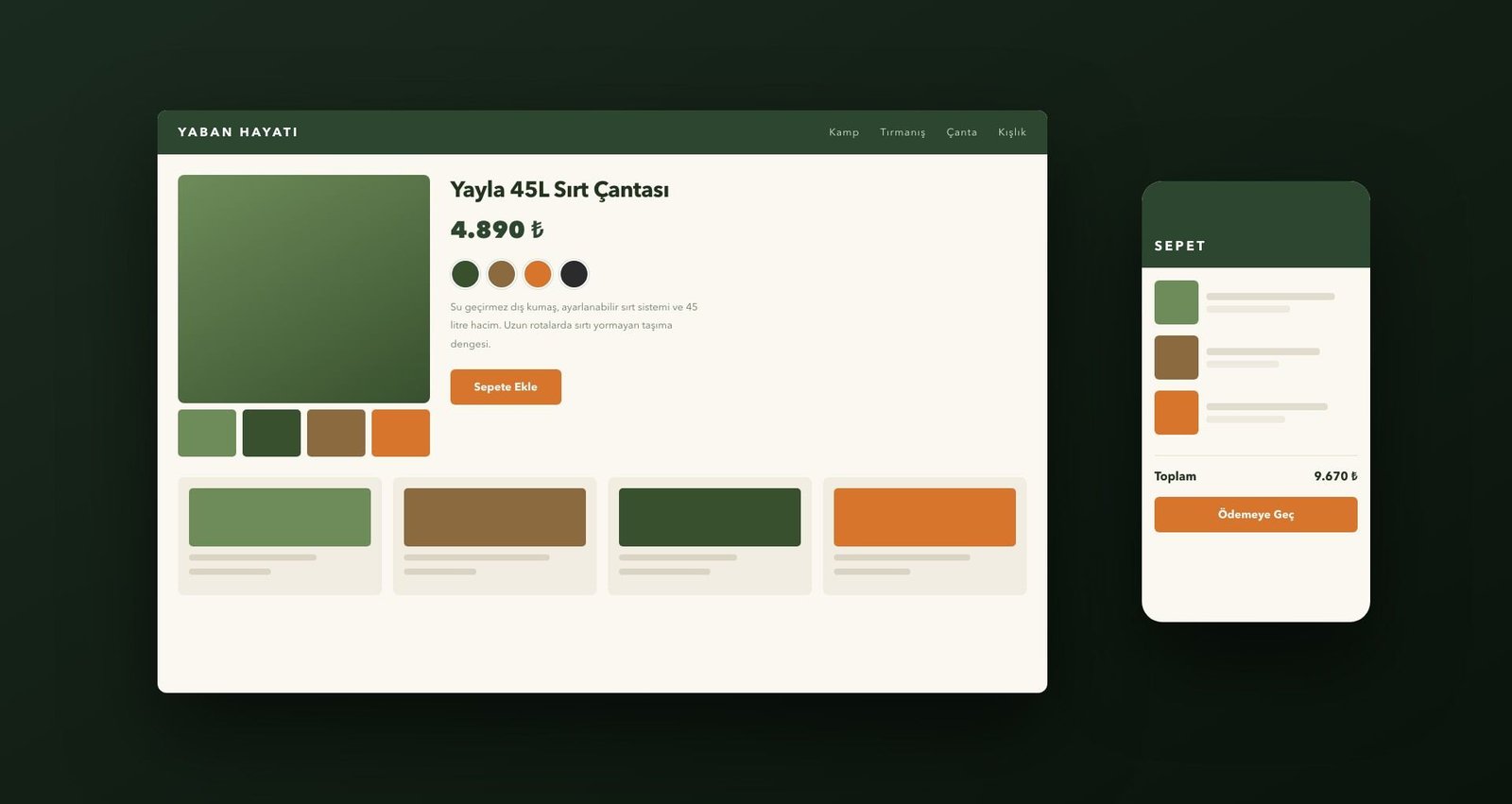Open the Kamp navigation menu item
The width and height of the screenshot is (1512, 804).
(x=844, y=132)
